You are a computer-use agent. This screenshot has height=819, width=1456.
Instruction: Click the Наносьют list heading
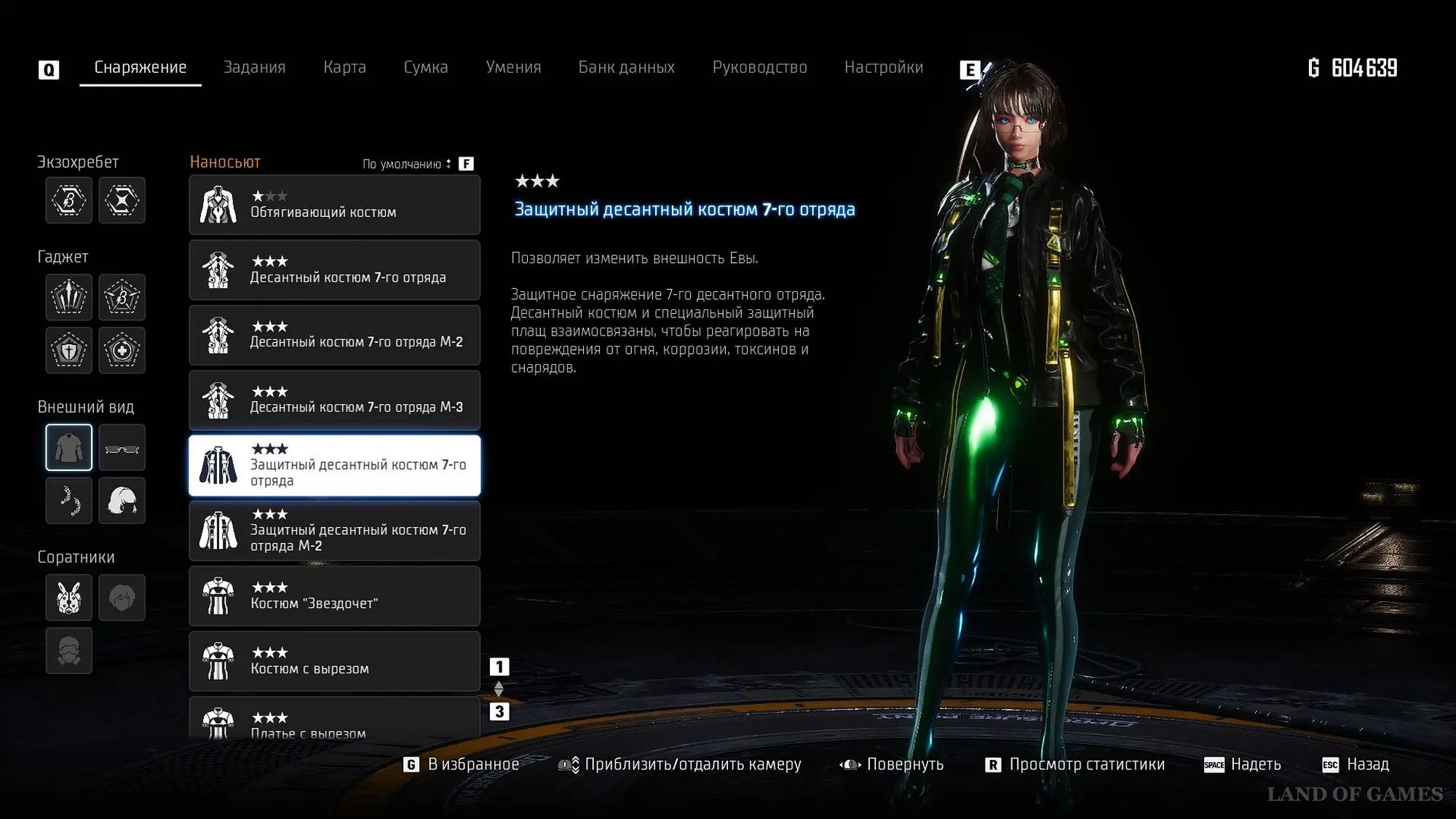point(225,162)
